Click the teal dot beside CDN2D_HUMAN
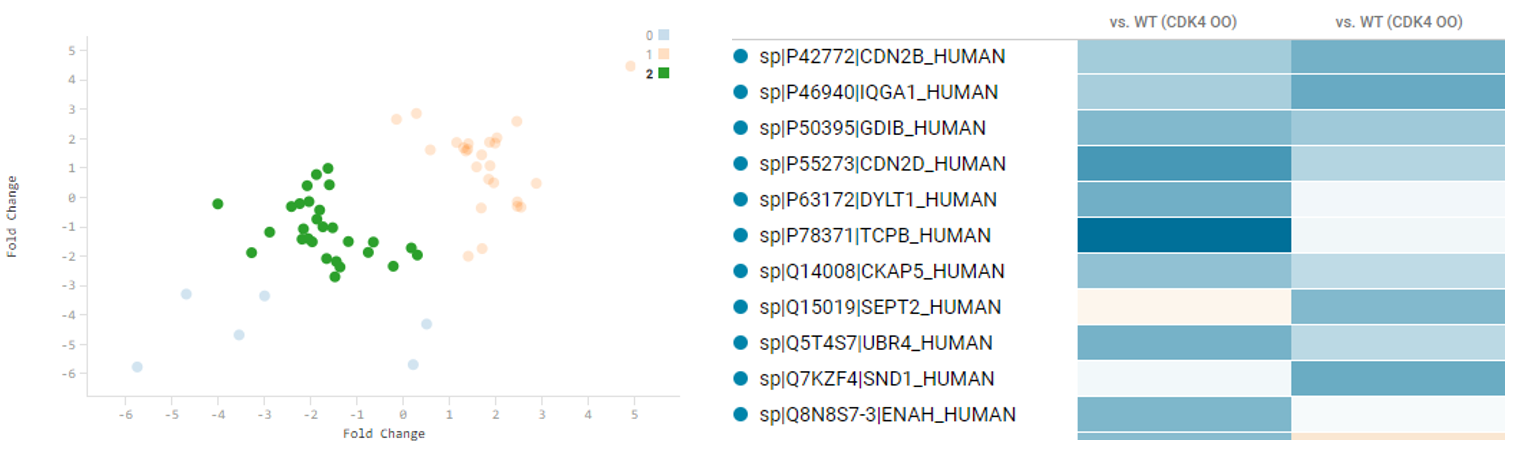 coord(741,164)
